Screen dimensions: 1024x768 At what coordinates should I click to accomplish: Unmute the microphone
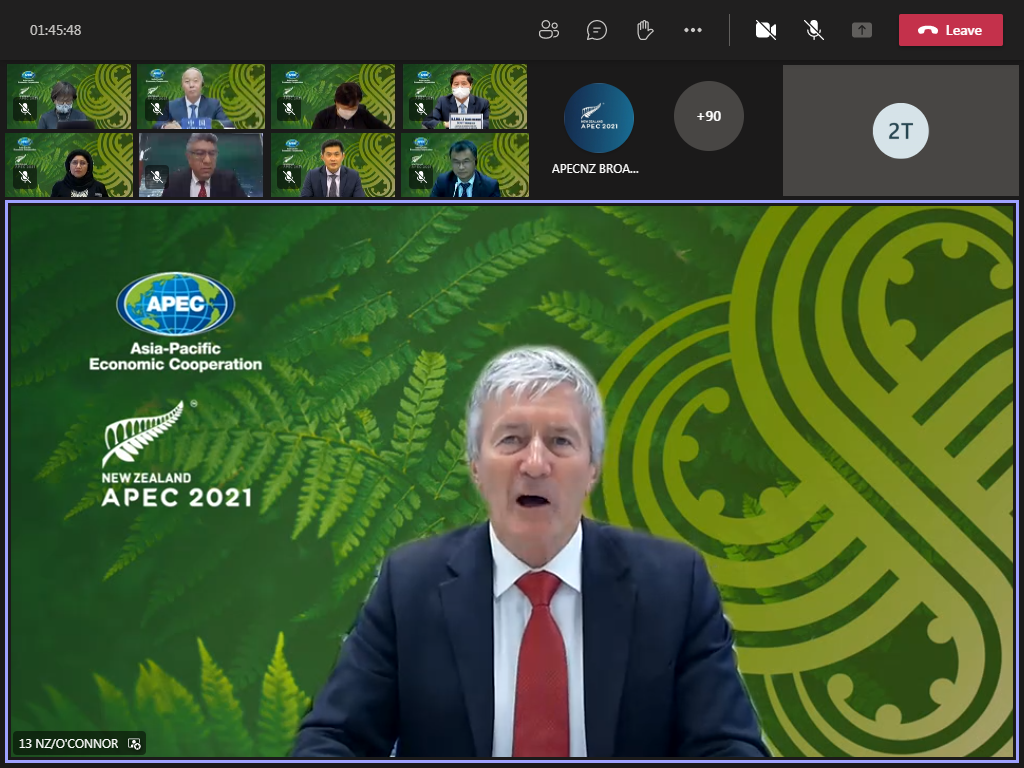click(814, 30)
